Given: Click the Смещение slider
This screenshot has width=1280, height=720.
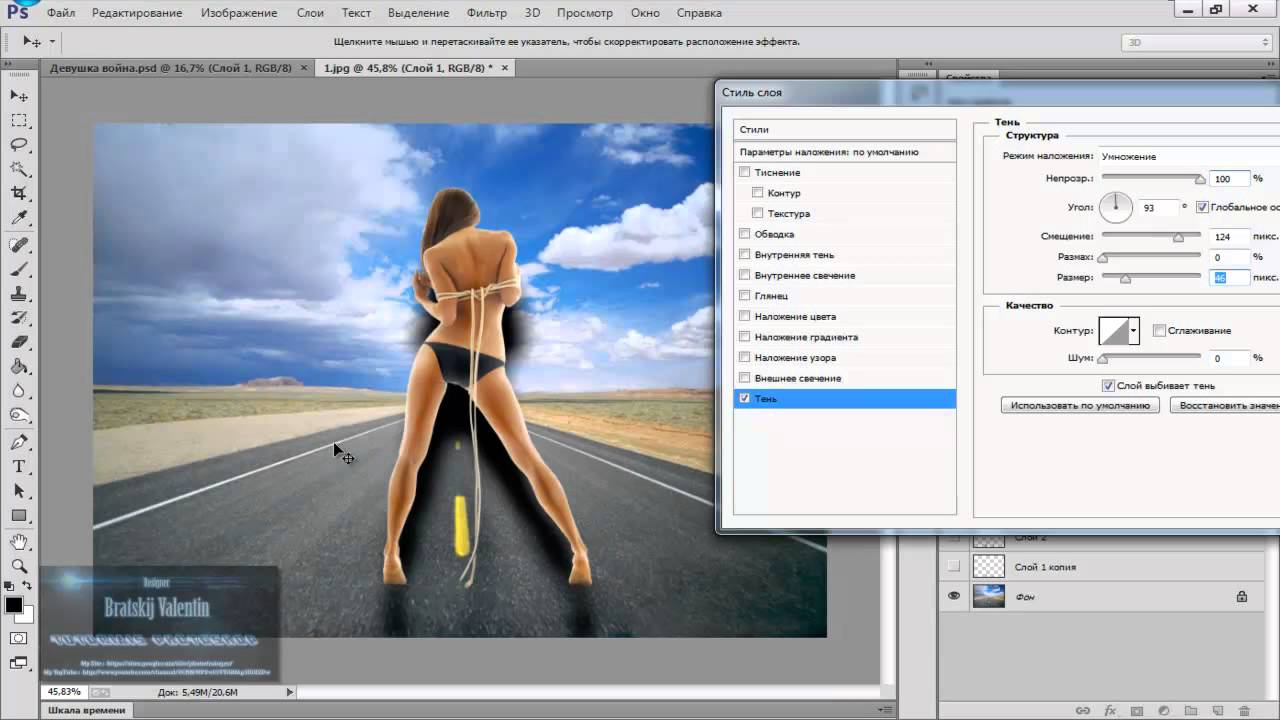Looking at the screenshot, I should point(1151,237).
